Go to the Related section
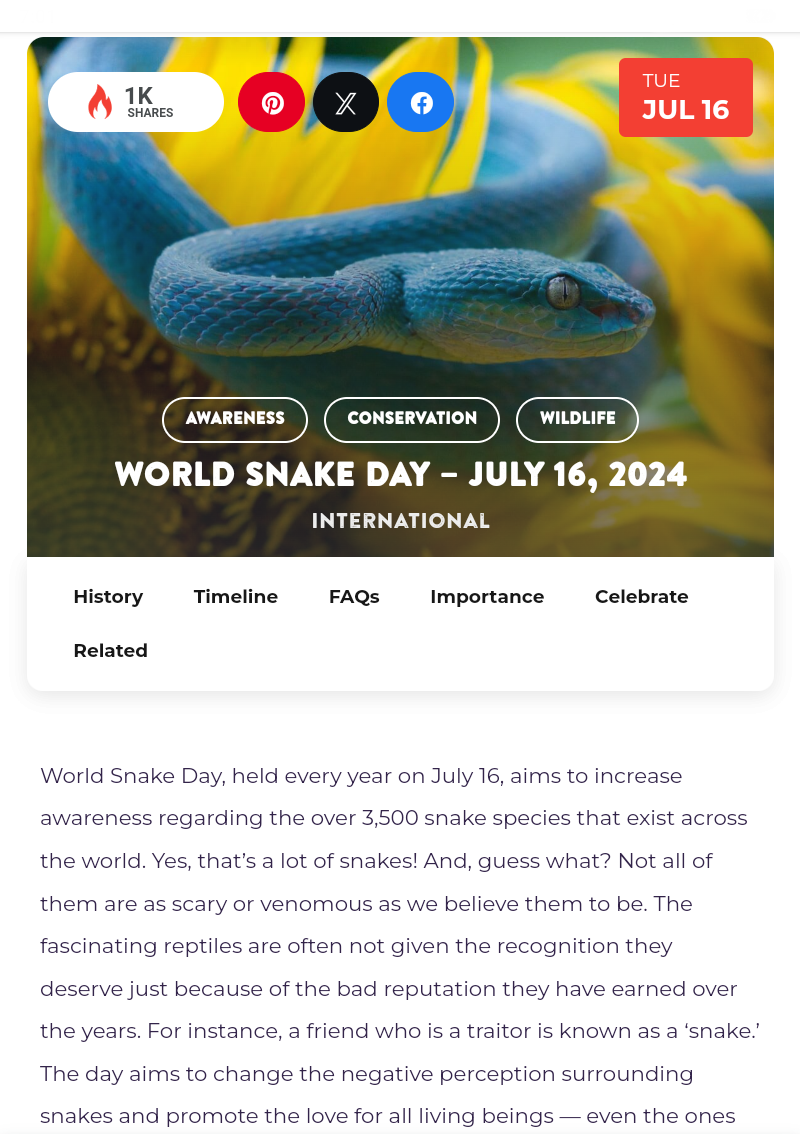The height and width of the screenshot is (1134, 800). pyautogui.click(x=110, y=650)
